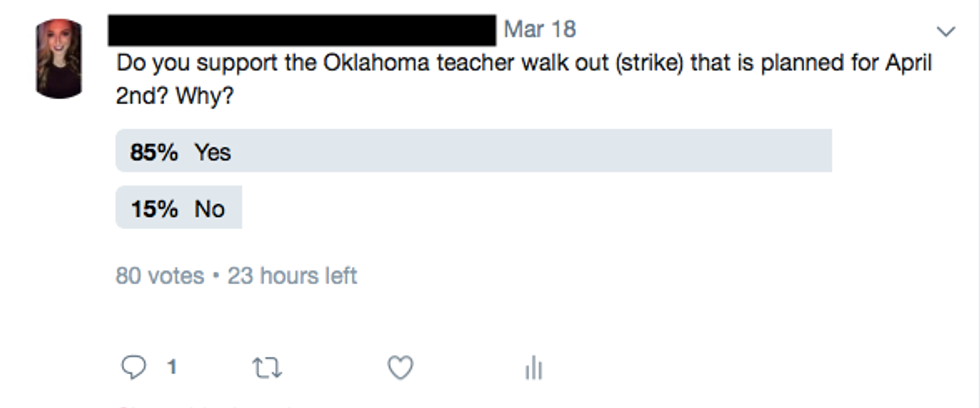Open the redacted author name
Viewport: 980px width, 408px height.
[x=306, y=29]
